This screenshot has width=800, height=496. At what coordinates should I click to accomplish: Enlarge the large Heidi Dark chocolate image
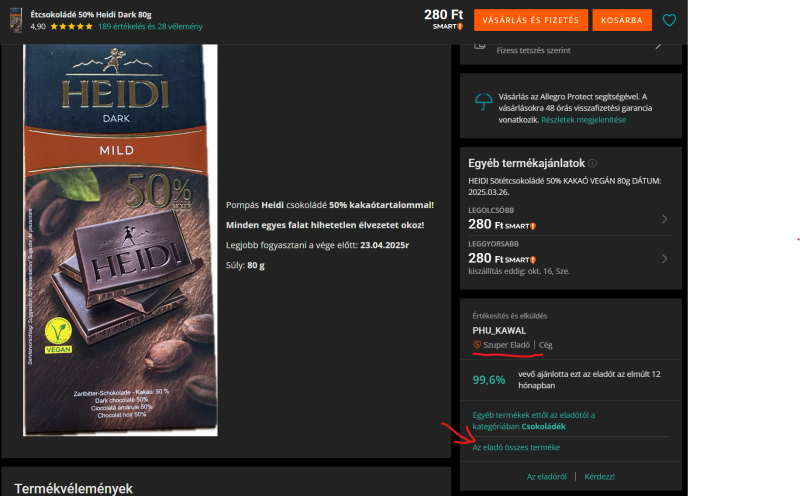[x=120, y=240]
